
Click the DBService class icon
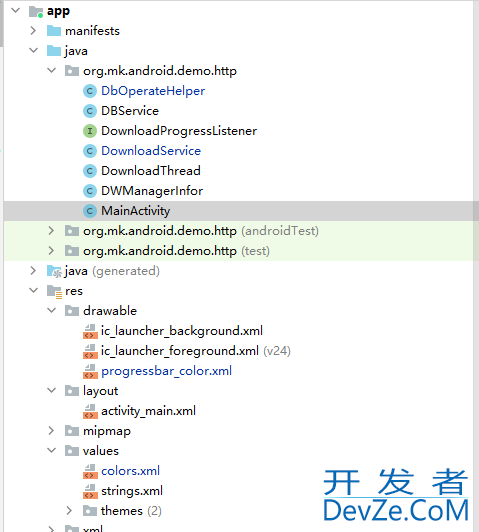click(90, 111)
